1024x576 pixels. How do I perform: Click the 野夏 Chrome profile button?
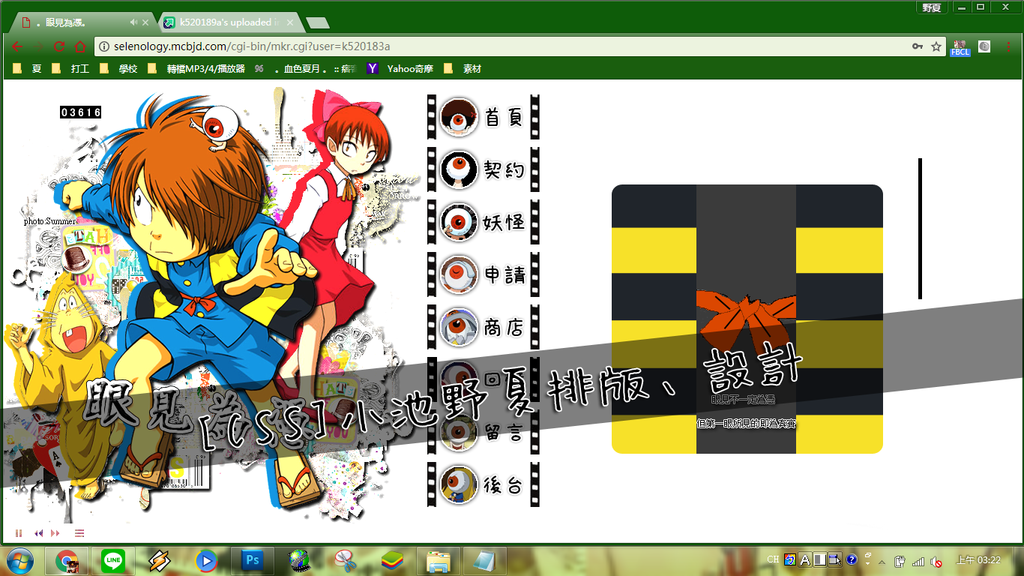click(932, 8)
